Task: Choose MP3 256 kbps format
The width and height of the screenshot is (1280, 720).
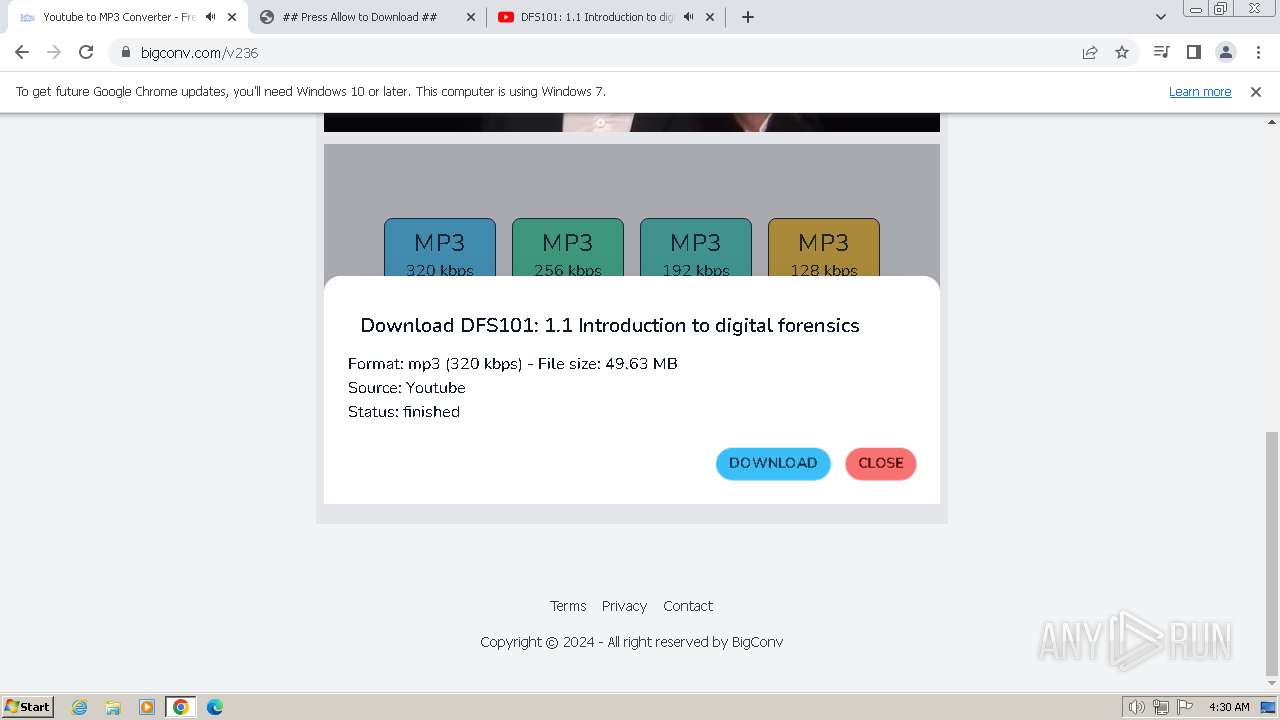Action: coord(568,248)
